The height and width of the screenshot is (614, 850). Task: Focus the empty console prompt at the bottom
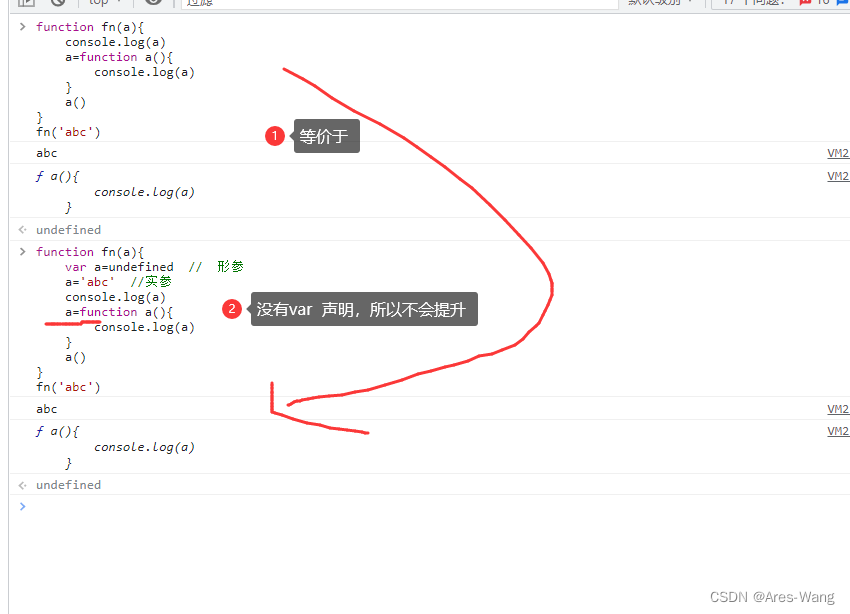[429, 507]
